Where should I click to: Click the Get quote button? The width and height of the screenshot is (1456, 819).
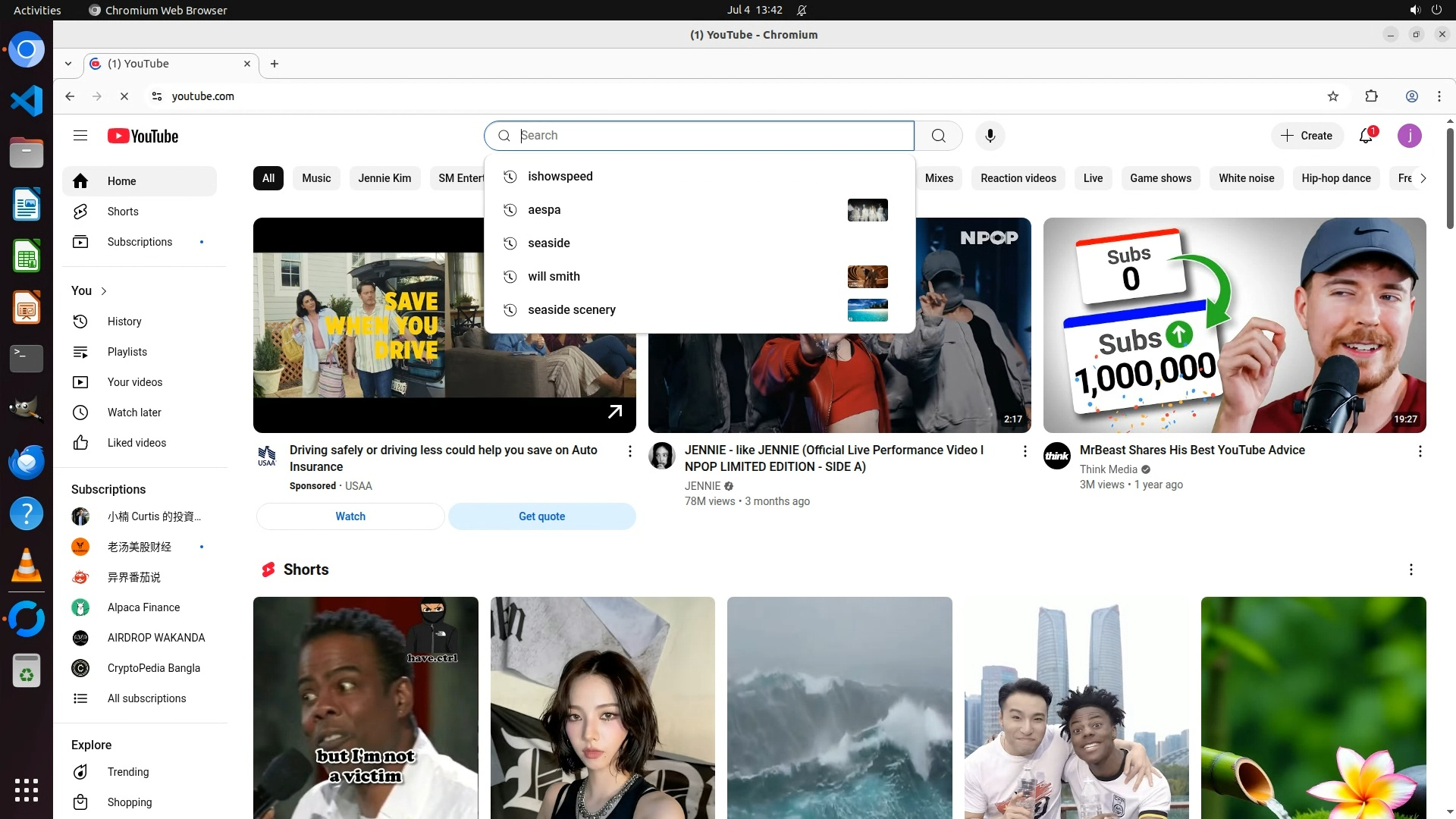tap(541, 516)
